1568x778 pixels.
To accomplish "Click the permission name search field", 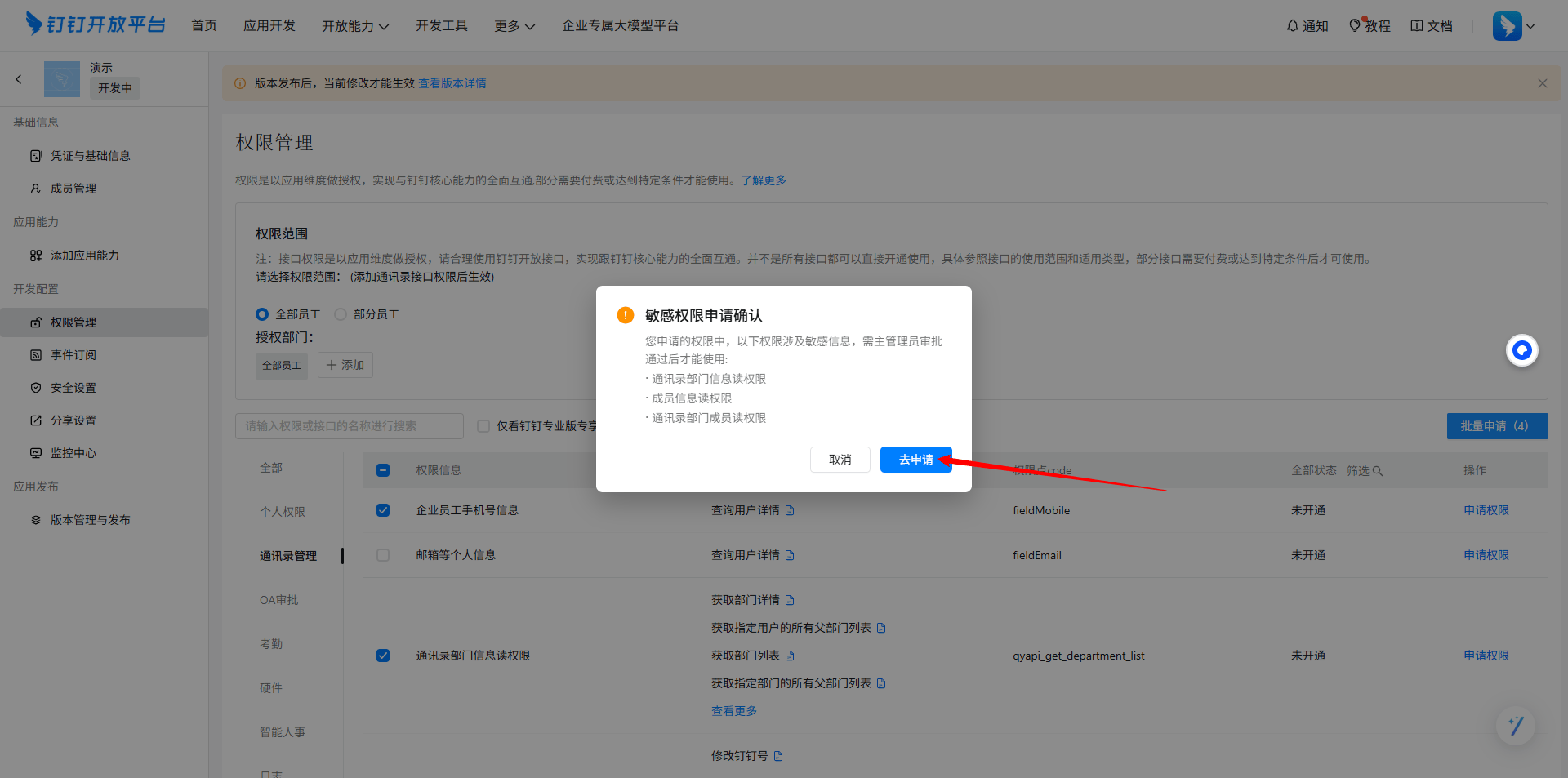I will pos(350,426).
